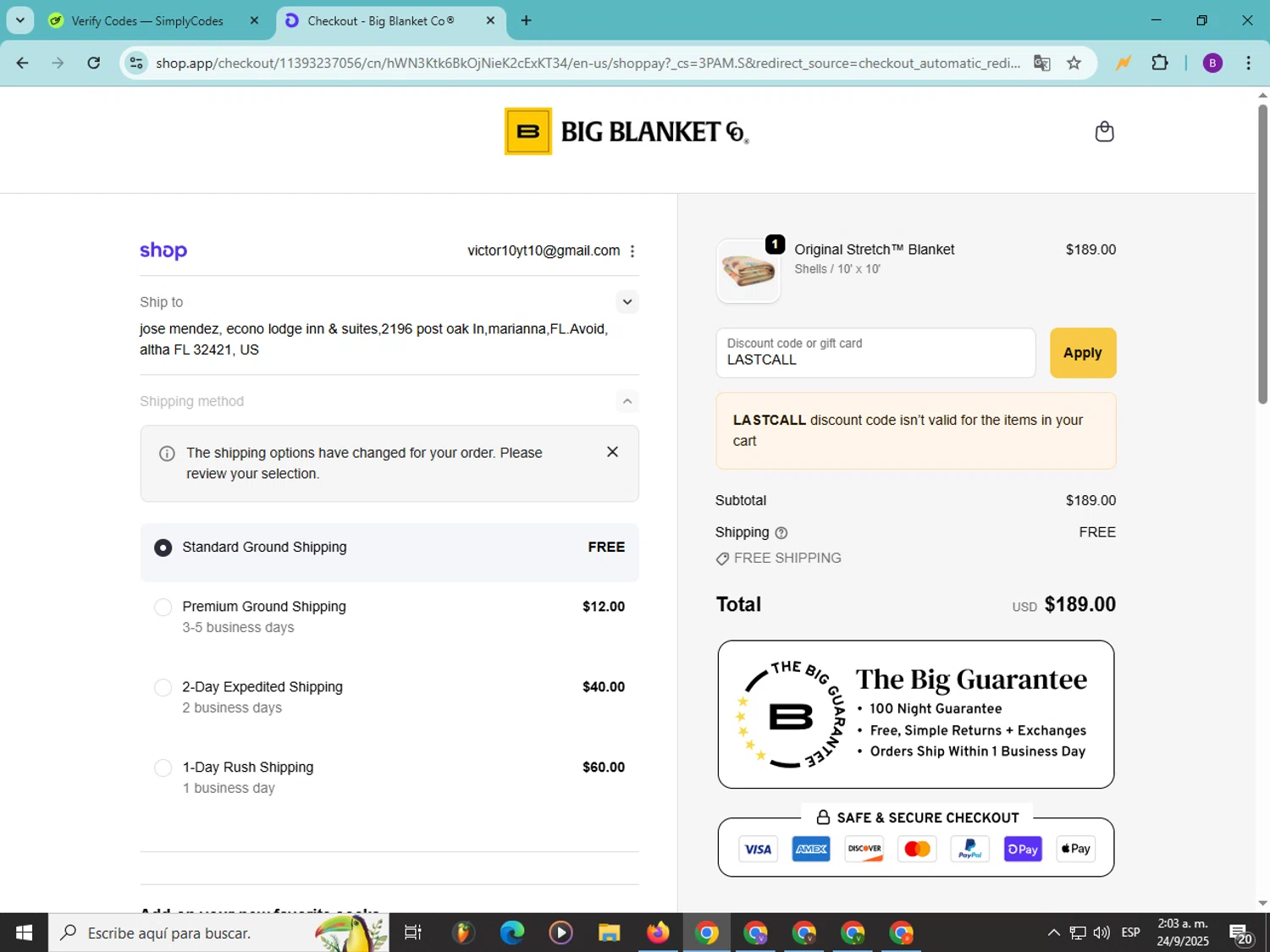
Task: Click the orange extension icon in the toolbar
Action: [x=1124, y=63]
